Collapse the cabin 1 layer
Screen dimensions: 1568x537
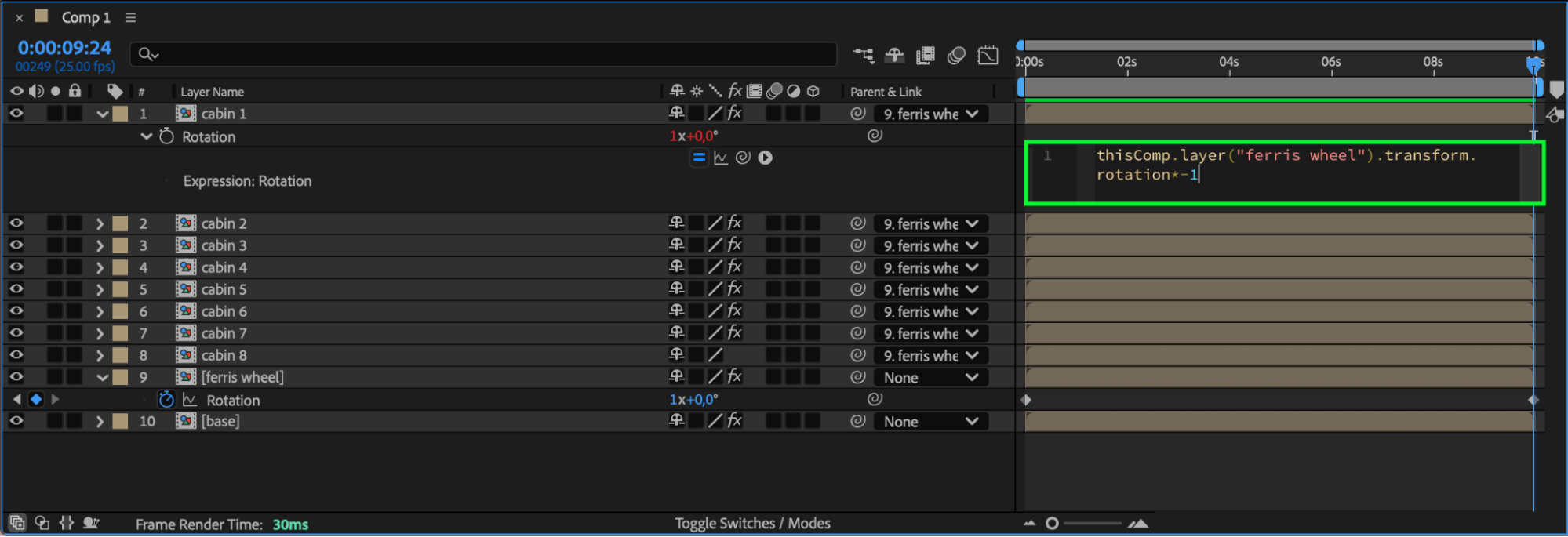tap(102, 114)
